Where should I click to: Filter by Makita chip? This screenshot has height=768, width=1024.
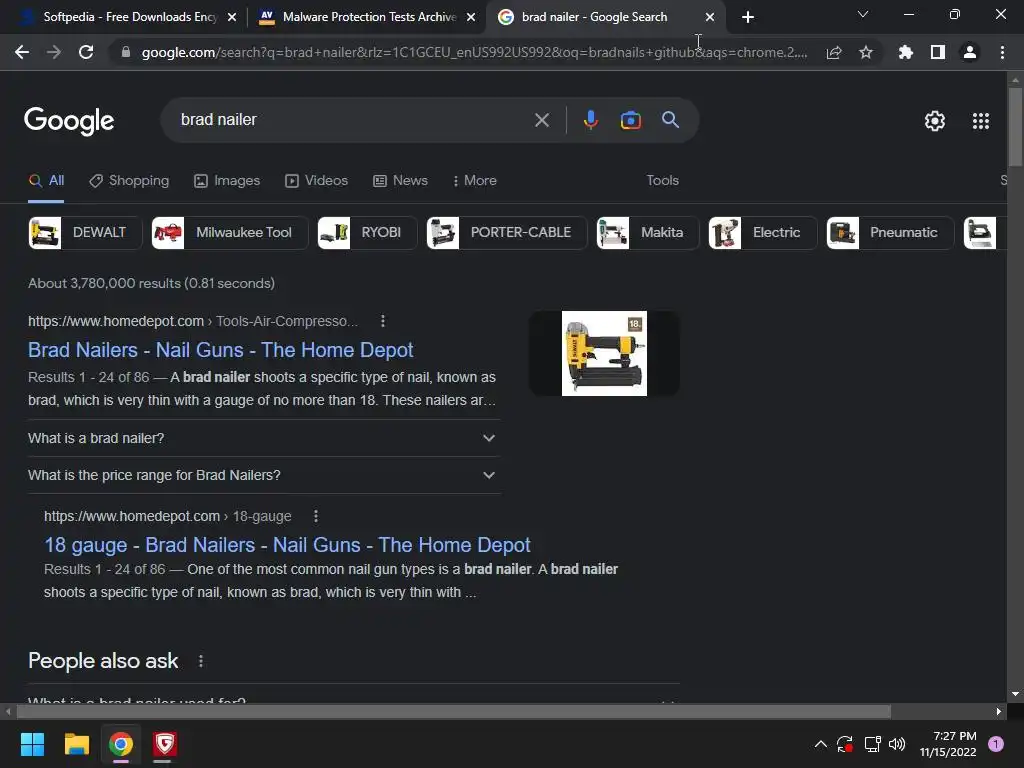(x=648, y=232)
